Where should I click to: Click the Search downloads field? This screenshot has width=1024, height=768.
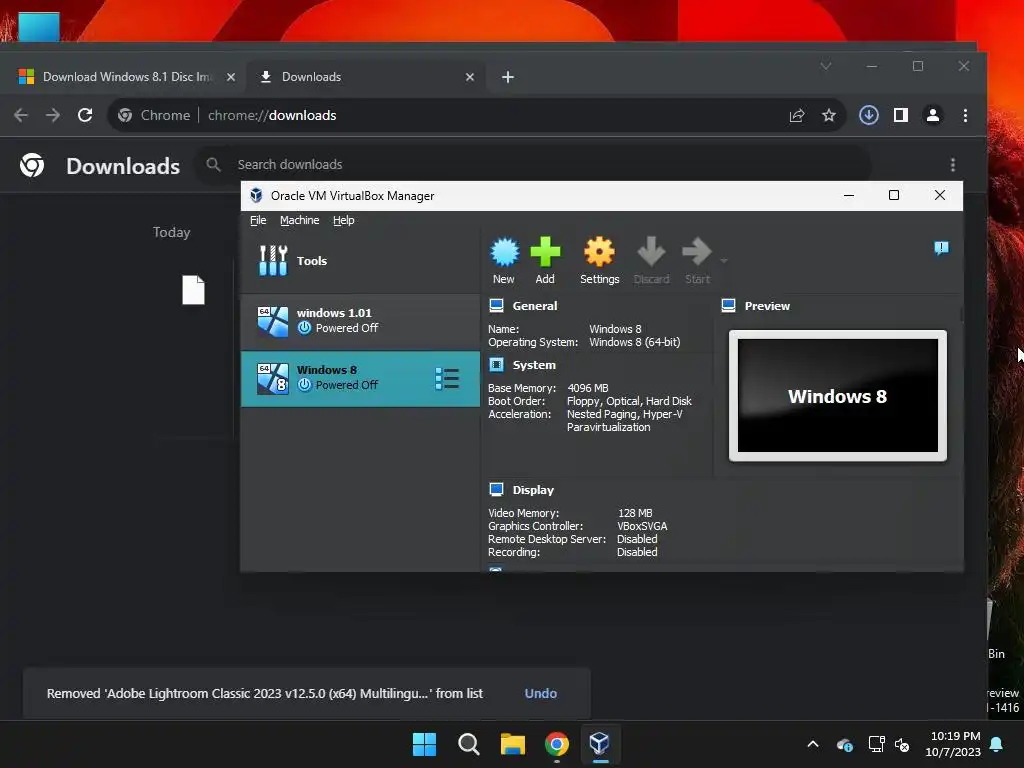click(534, 165)
